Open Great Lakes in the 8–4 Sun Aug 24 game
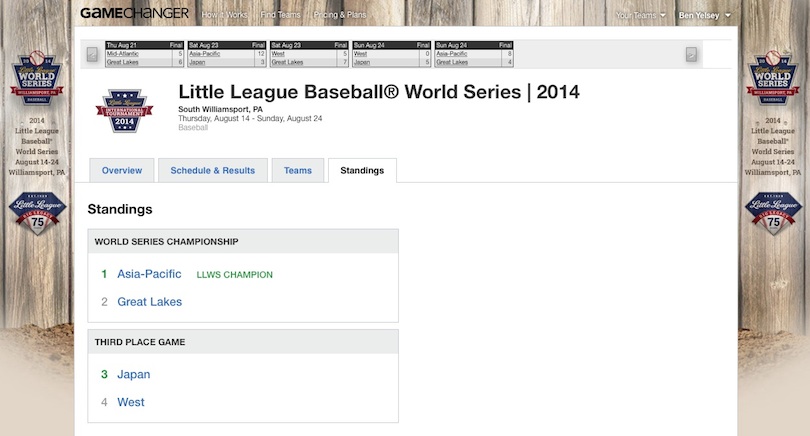Image resolution: width=810 pixels, height=436 pixels. point(452,62)
